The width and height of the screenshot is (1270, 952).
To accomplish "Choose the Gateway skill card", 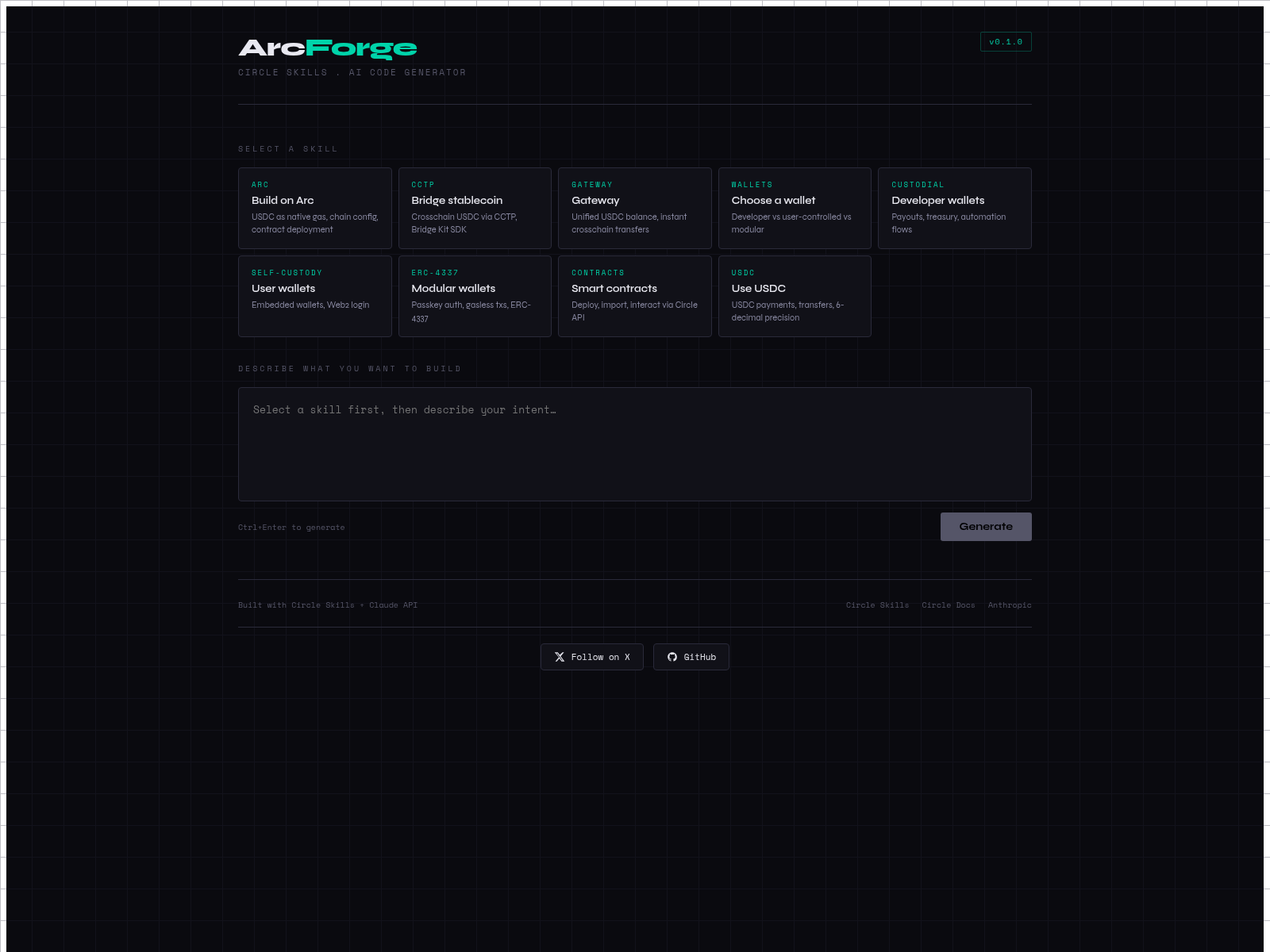I will coord(635,208).
